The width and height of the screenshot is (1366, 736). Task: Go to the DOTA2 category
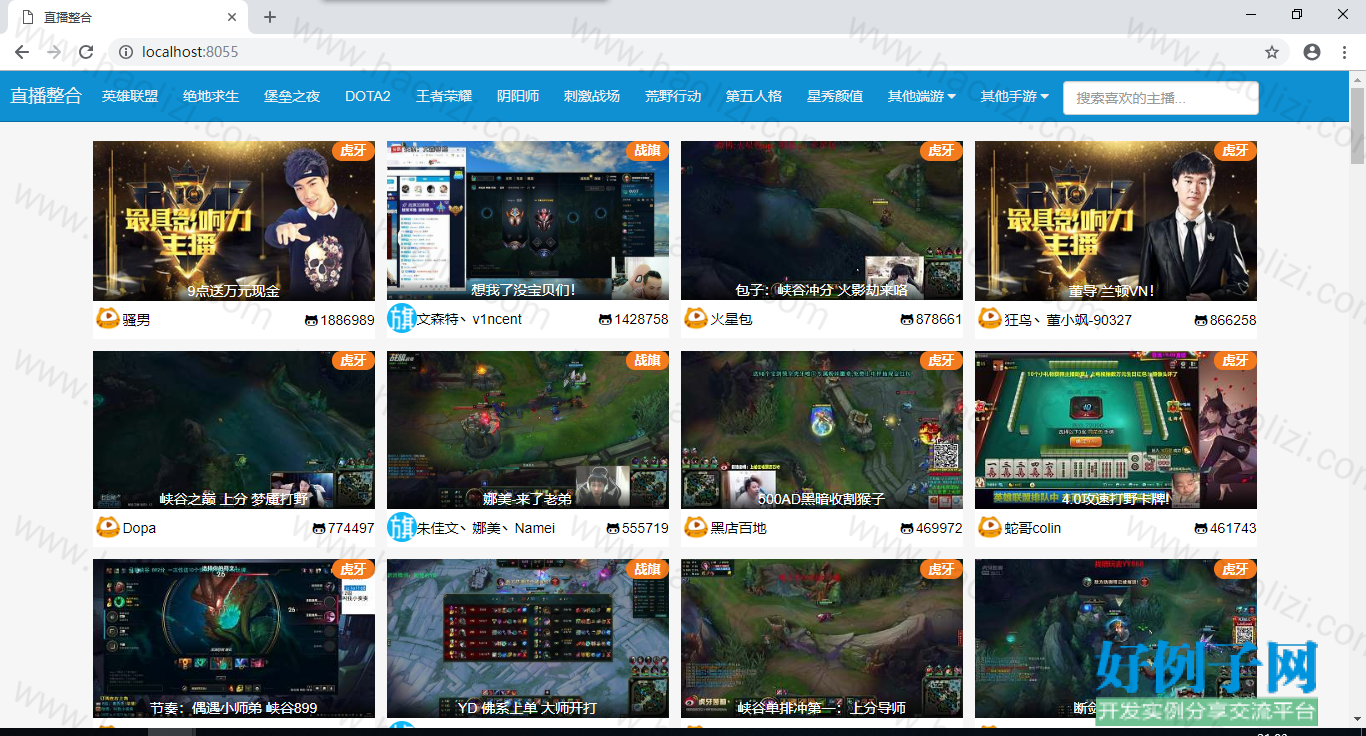[x=368, y=96]
